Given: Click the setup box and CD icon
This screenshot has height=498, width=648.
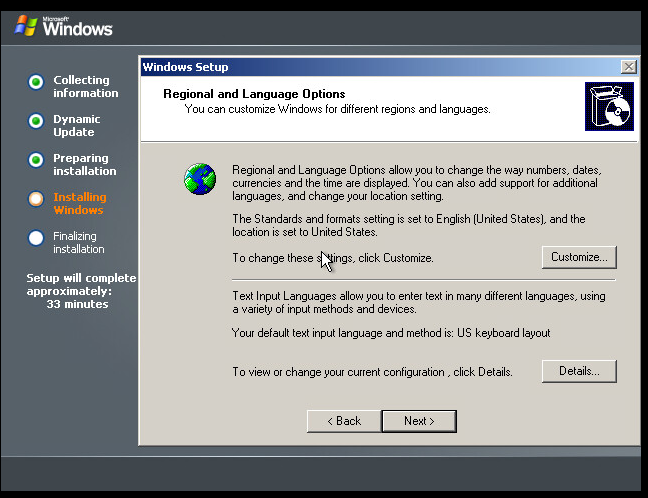Looking at the screenshot, I should [609, 107].
